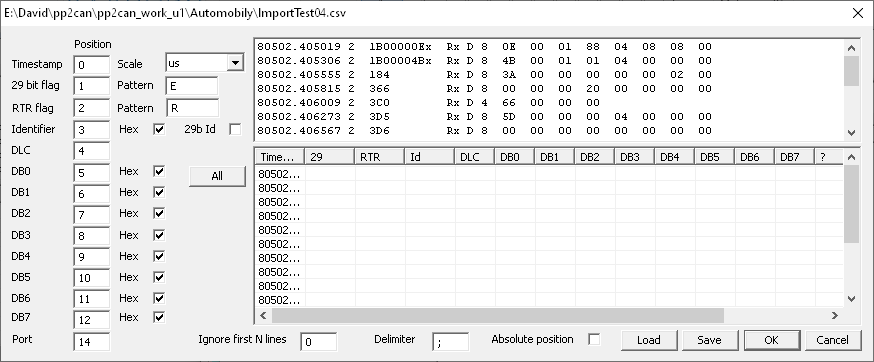Click the 29 column header
The height and width of the screenshot is (362, 874).
[329, 157]
